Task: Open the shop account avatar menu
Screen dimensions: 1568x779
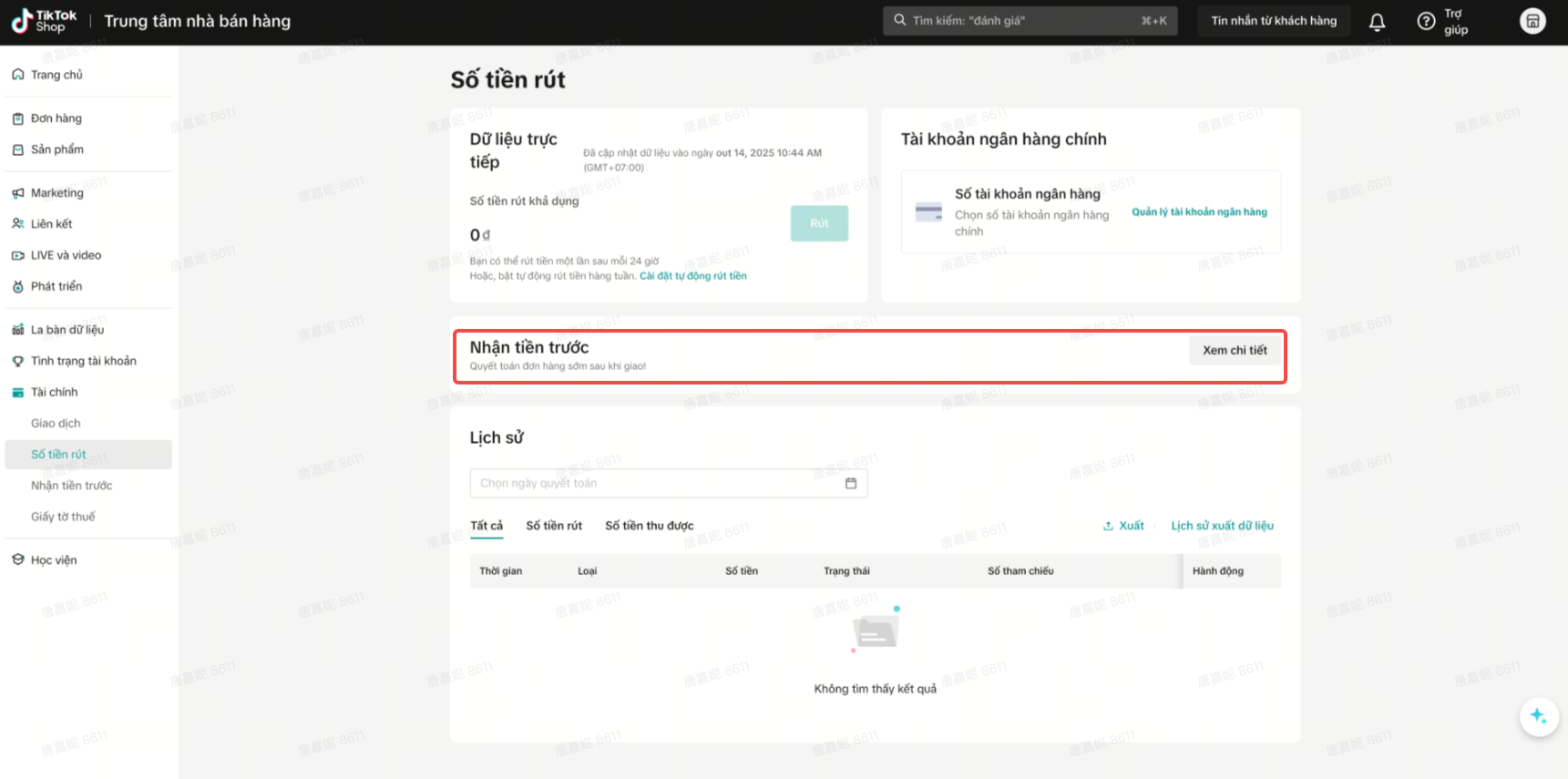Action: [x=1532, y=21]
